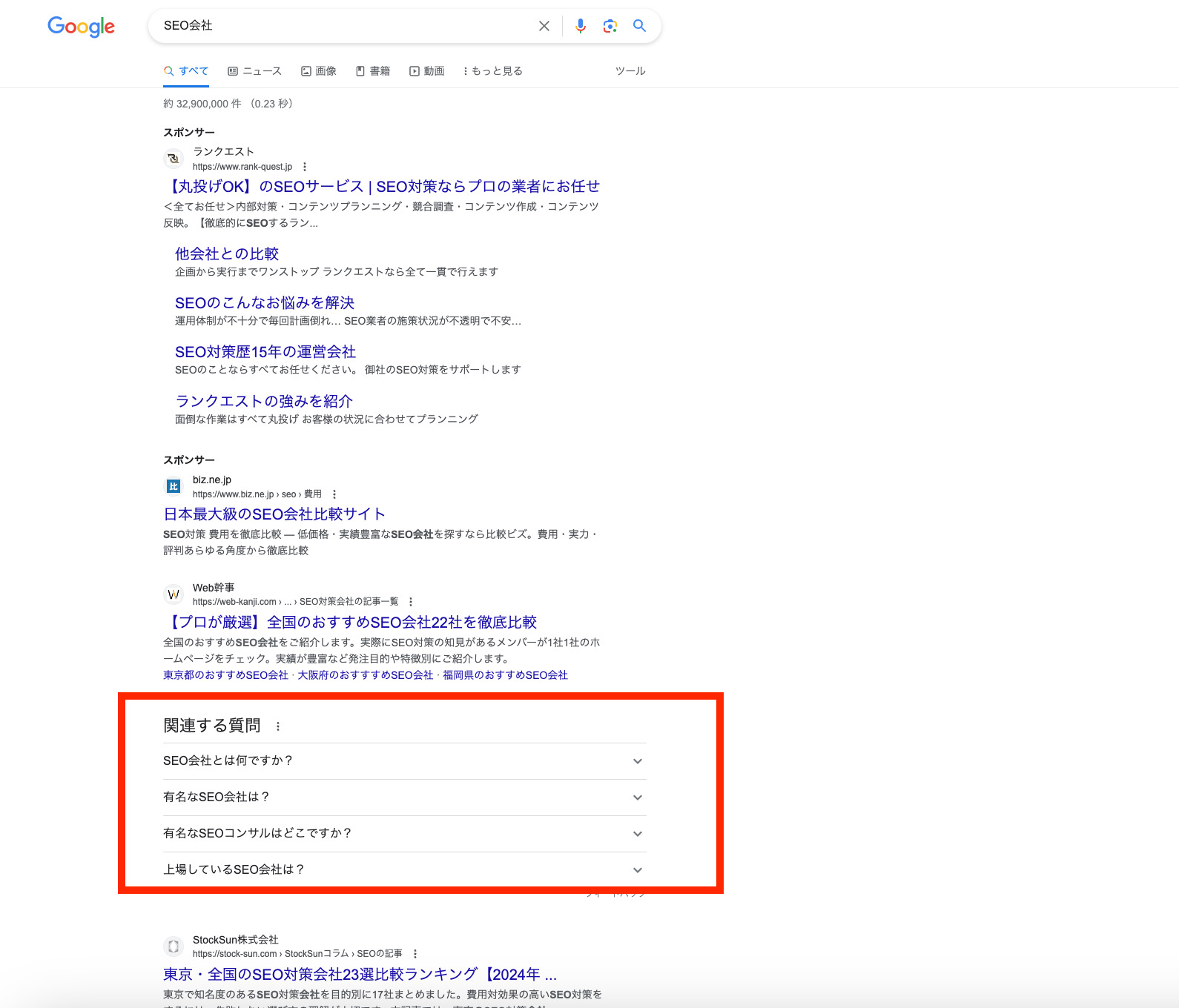
Task: Open the three-dot menu next to 関連する質問
Action: click(x=278, y=726)
